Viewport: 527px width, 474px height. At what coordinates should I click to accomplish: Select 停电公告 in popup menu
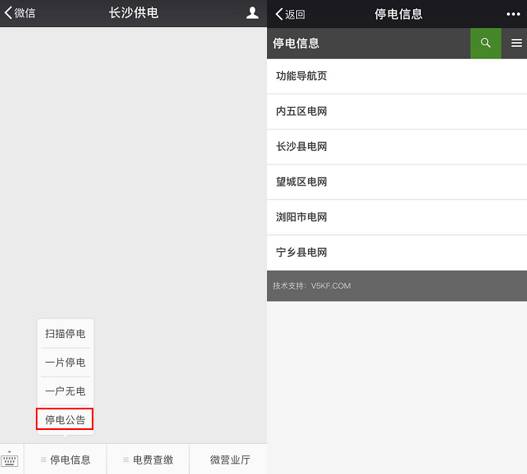pyautogui.click(x=65, y=419)
